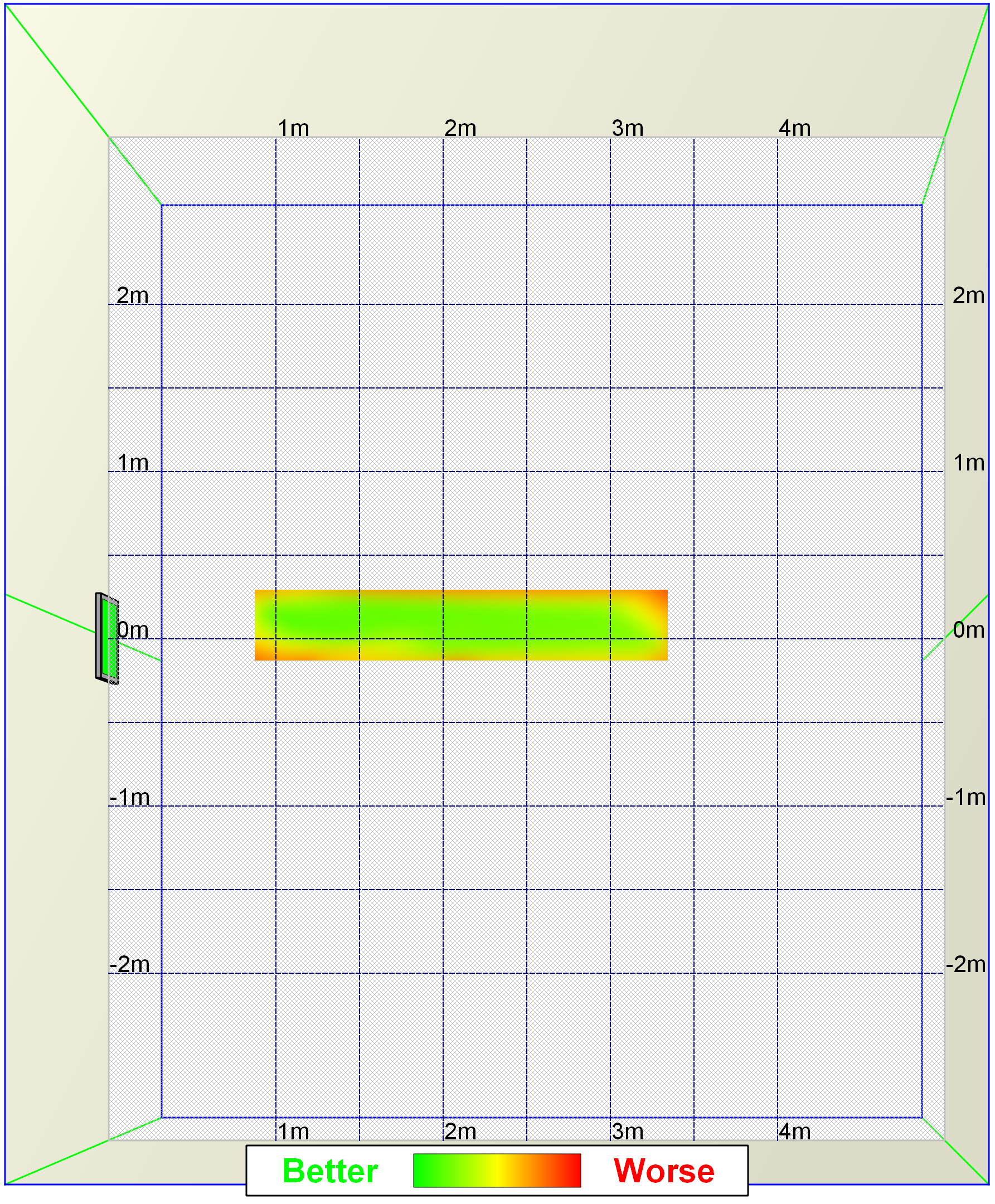Select the top "3m" axis label
The width and height of the screenshot is (995, 1204).
[628, 128]
